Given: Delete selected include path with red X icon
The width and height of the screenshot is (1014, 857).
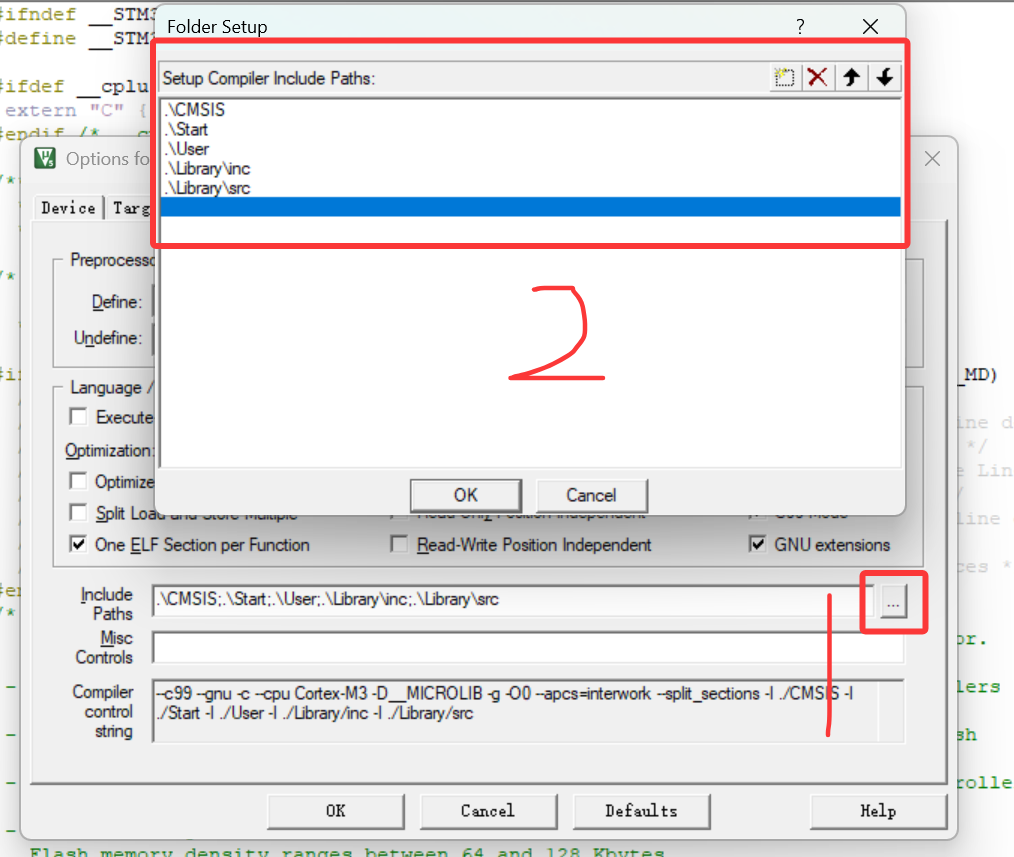Looking at the screenshot, I should (x=818, y=77).
